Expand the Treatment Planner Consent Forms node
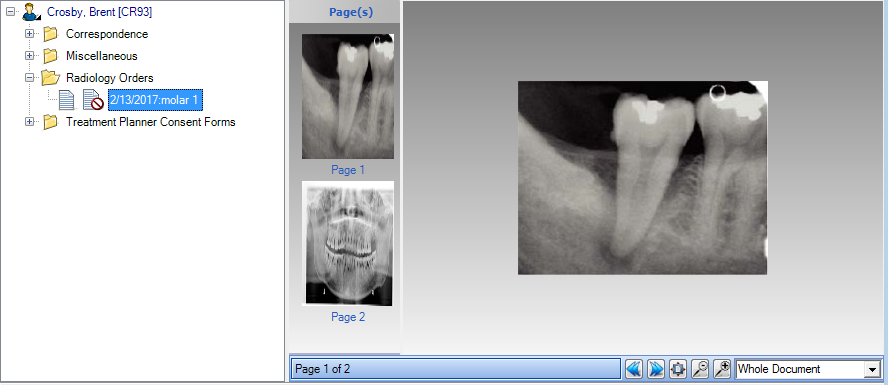Screen dimensions: 888x385 [29, 122]
